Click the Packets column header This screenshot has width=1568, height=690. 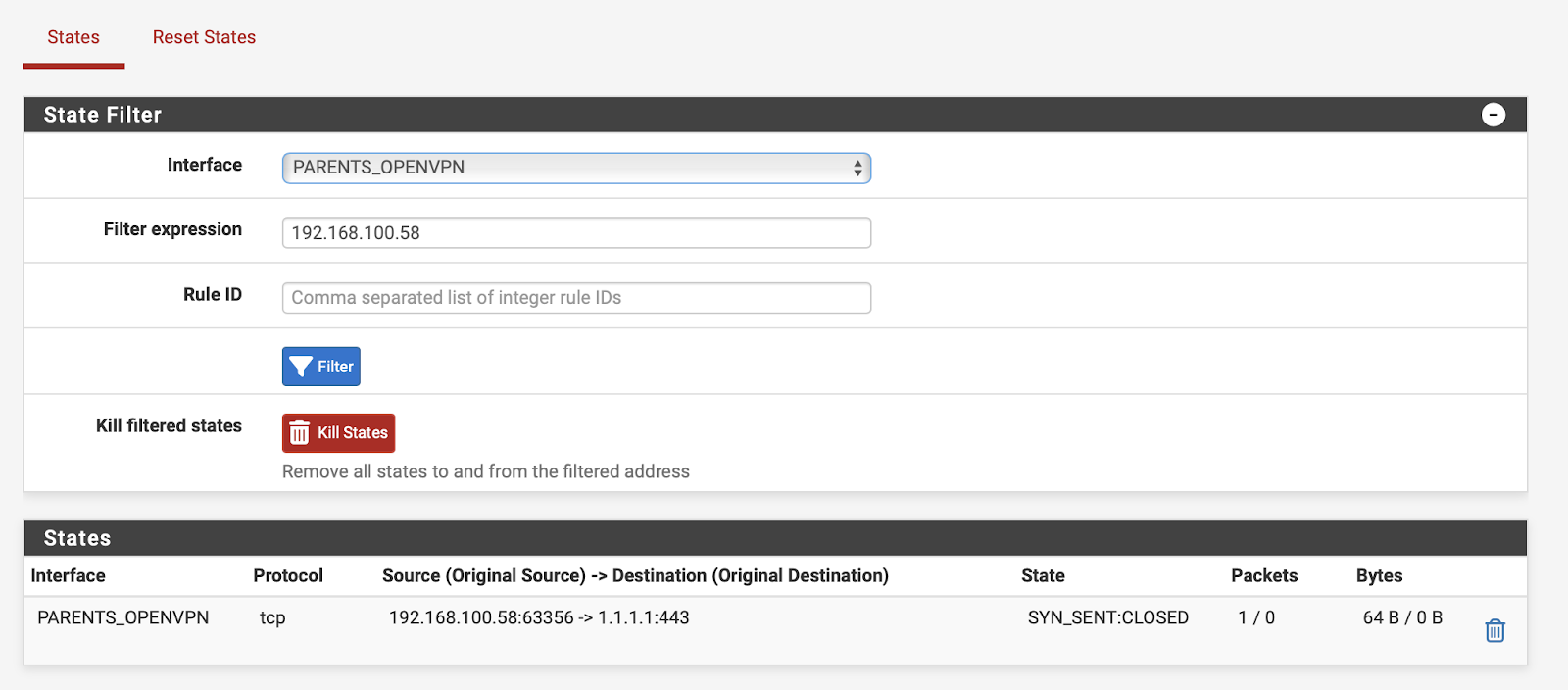click(x=1264, y=575)
